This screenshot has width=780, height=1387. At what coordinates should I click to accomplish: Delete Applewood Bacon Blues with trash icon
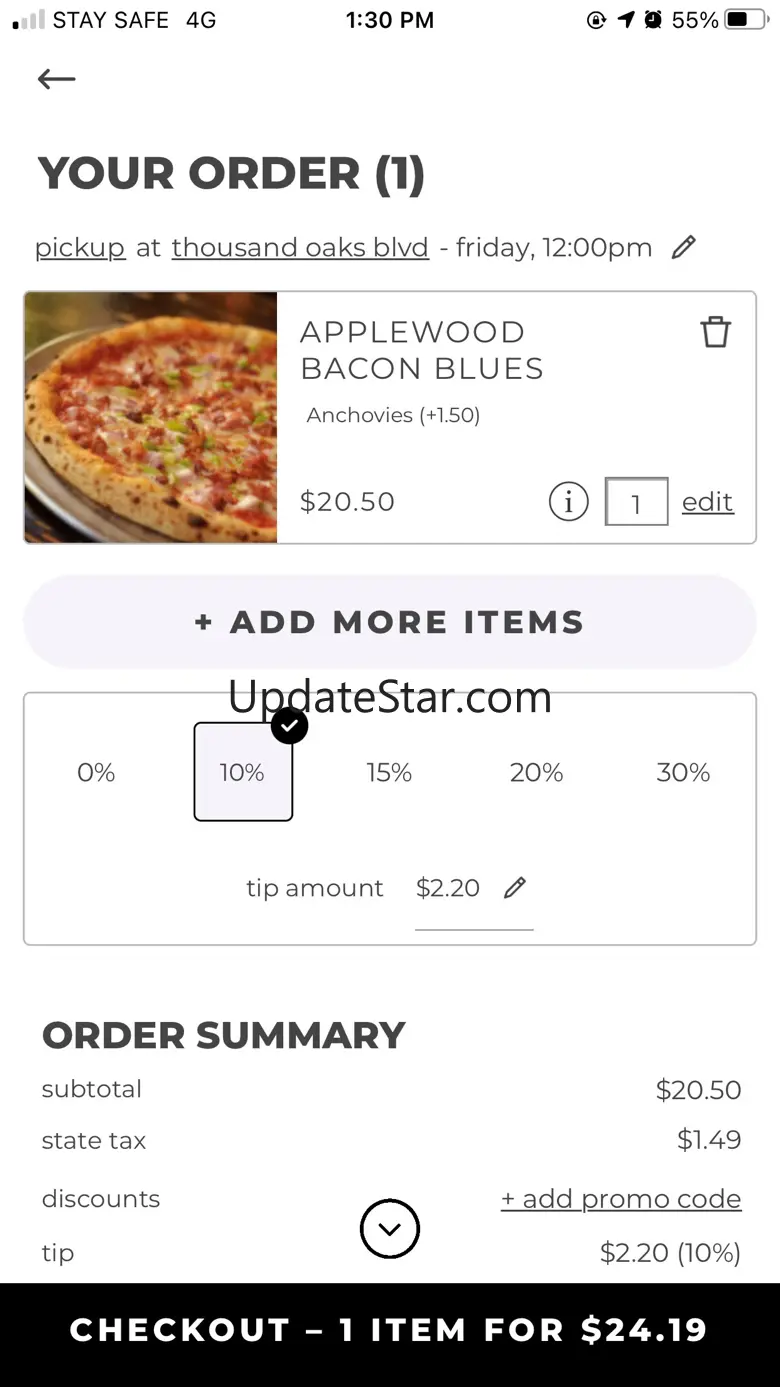pyautogui.click(x=715, y=332)
